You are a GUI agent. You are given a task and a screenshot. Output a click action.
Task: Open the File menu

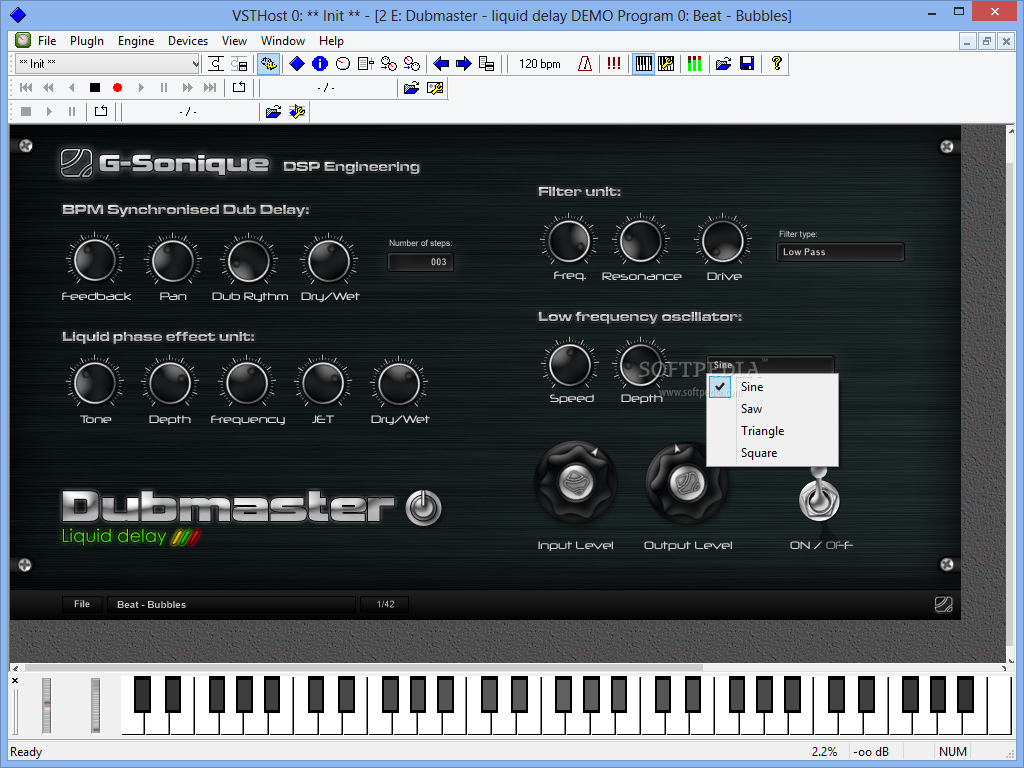(x=47, y=40)
